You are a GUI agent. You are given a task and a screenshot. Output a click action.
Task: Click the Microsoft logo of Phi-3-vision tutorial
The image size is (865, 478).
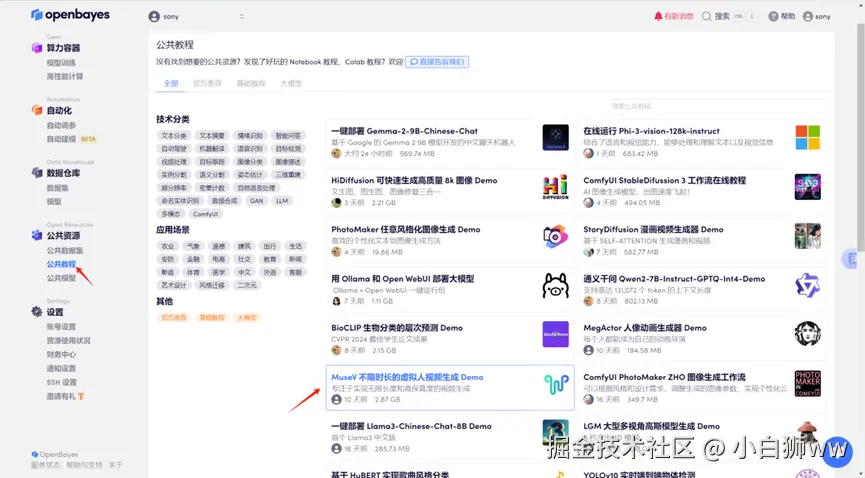(x=808, y=137)
